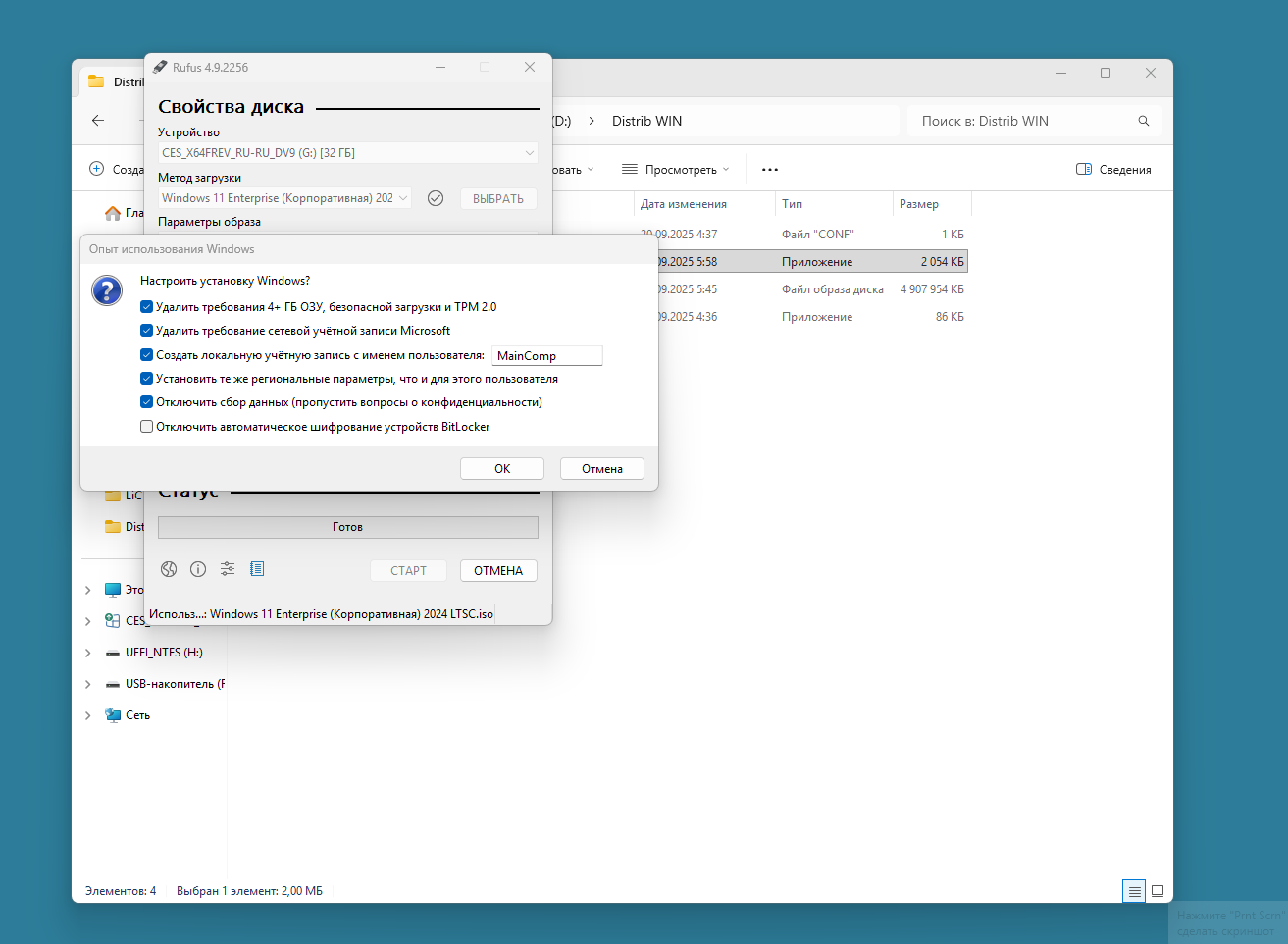Open Explorer's three-dots more options
The width and height of the screenshot is (1288, 944).
[x=770, y=170]
